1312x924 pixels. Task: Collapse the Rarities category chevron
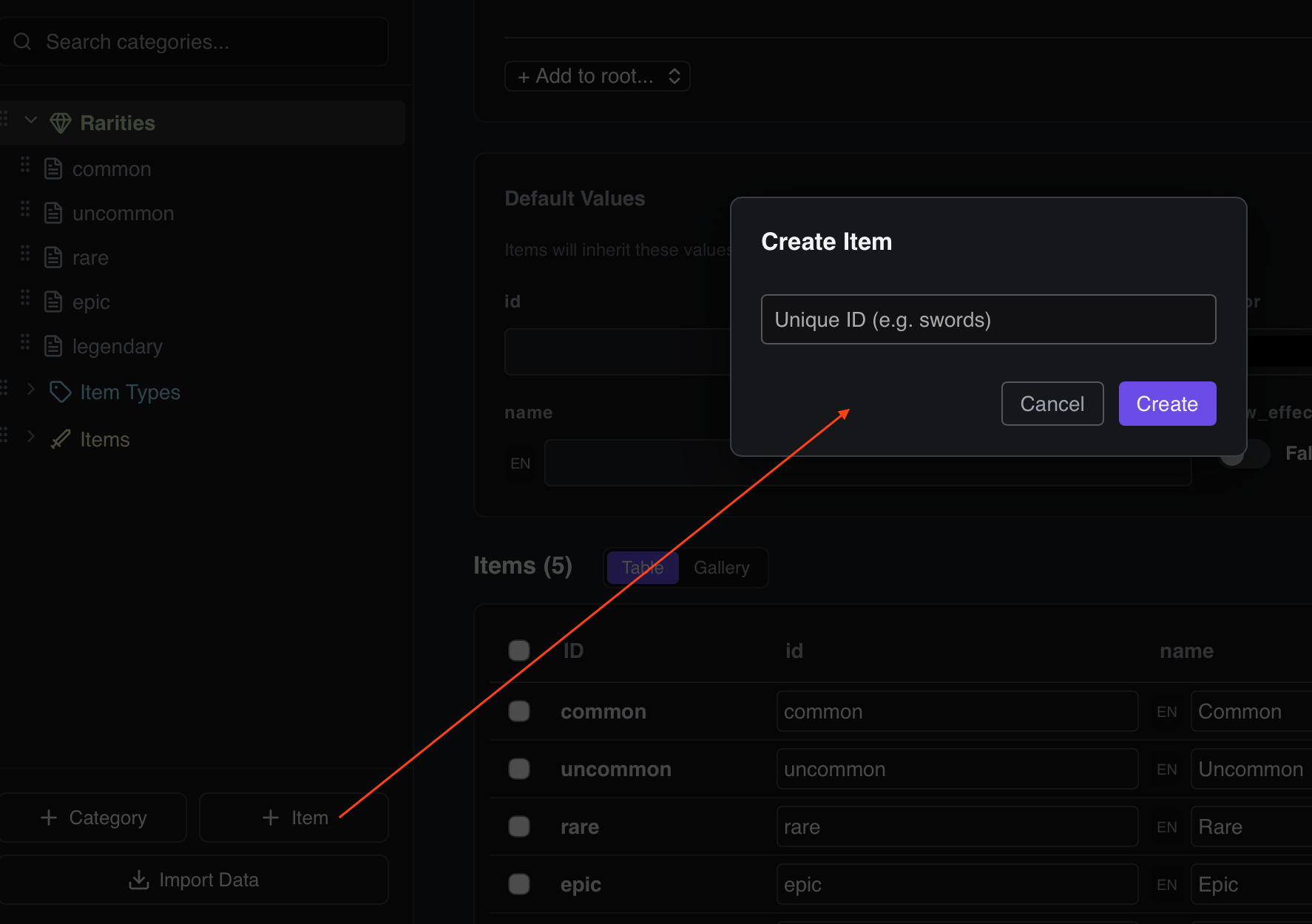(x=31, y=120)
